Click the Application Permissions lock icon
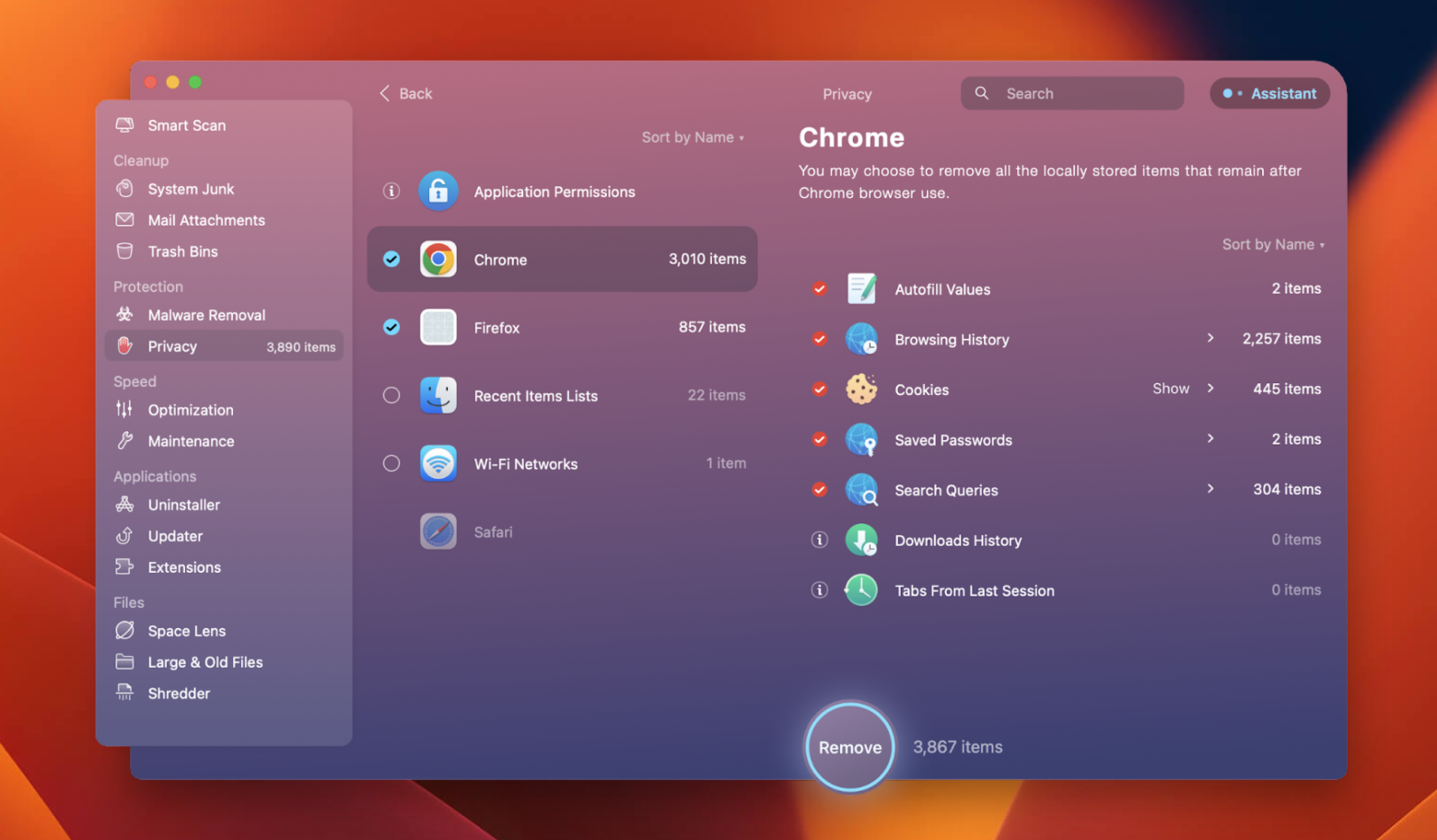The image size is (1437, 840). pos(438,191)
